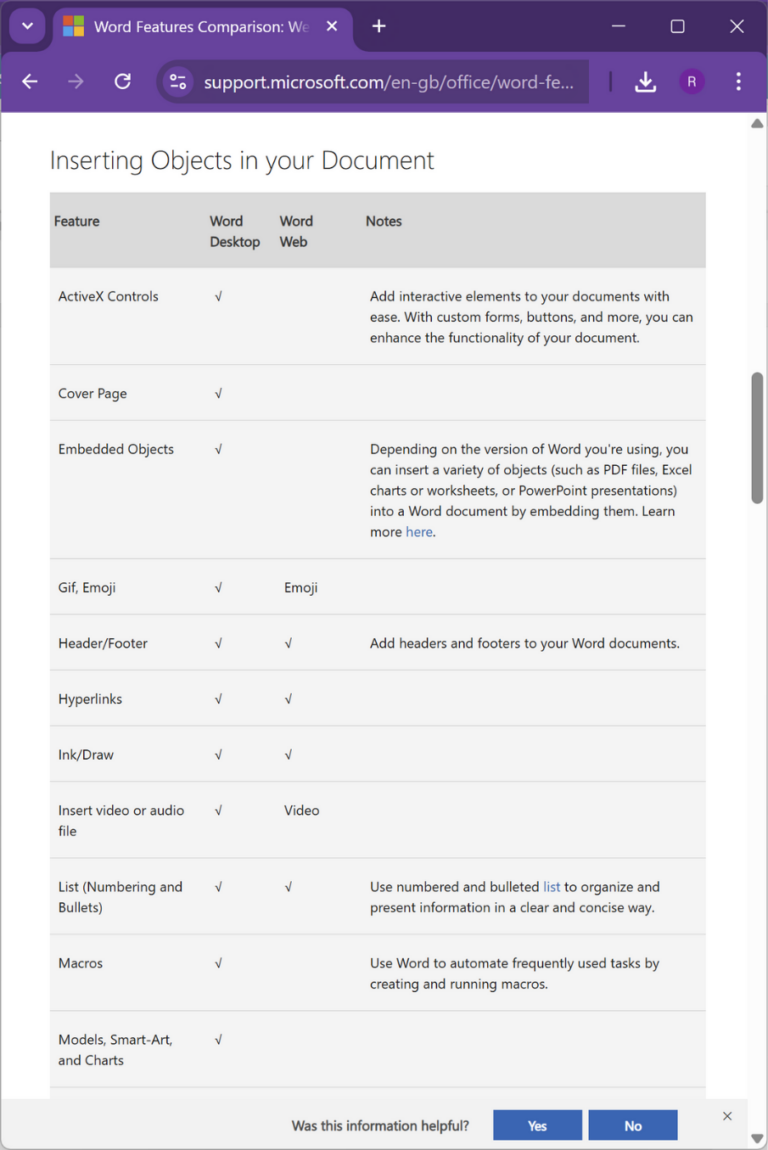Follow the 'list' hyperlink in the Notes column

click(551, 886)
